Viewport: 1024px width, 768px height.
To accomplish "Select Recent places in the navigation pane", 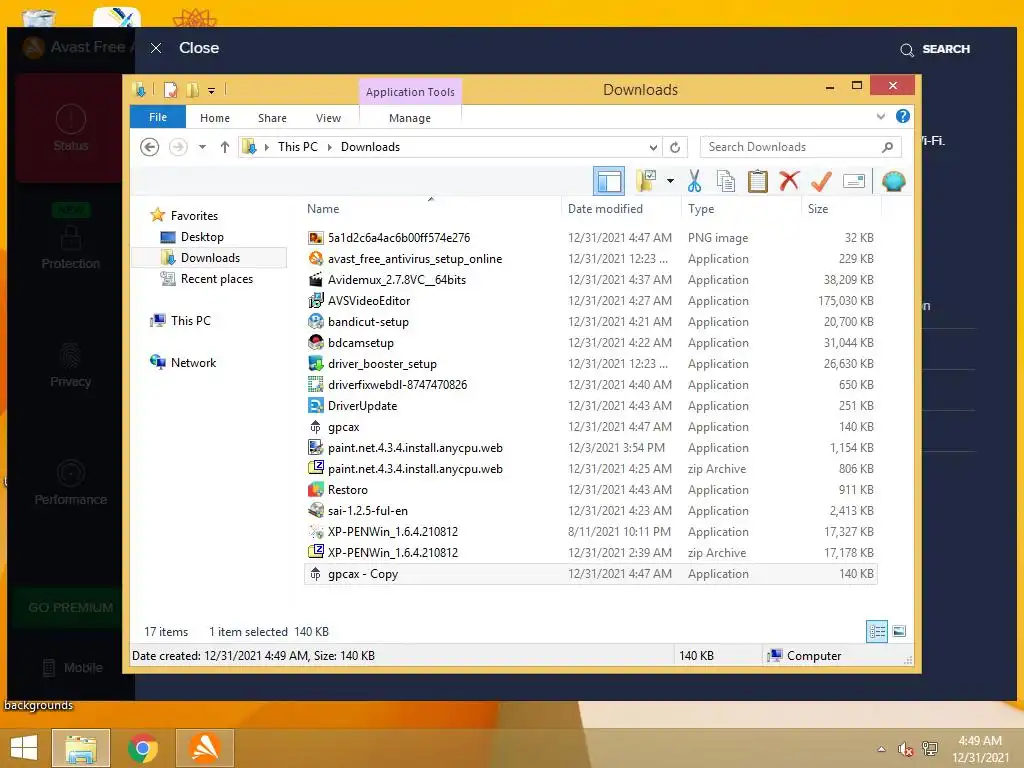I will (x=216, y=279).
